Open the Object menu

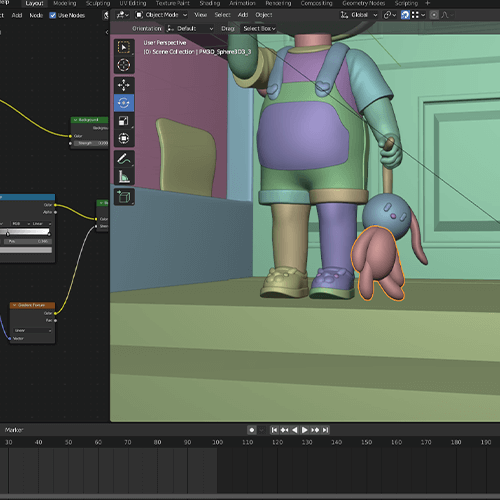[x=264, y=15]
